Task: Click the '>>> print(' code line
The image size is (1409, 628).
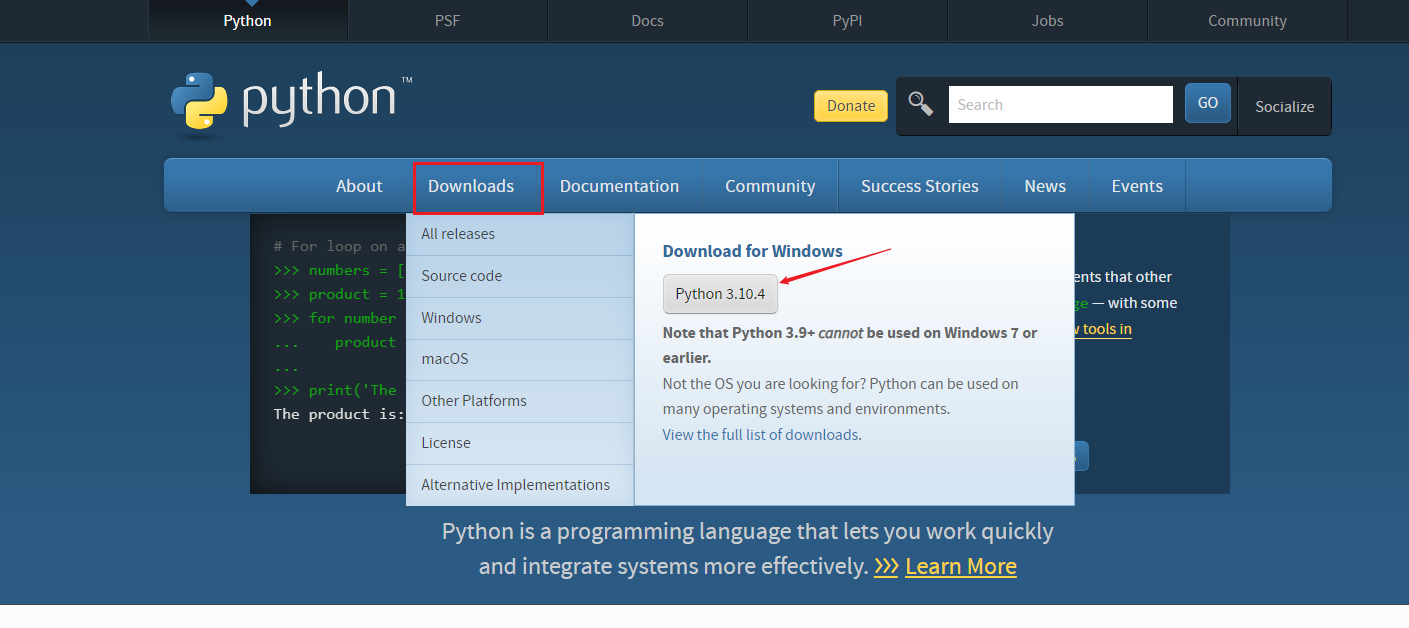Action: (x=335, y=390)
